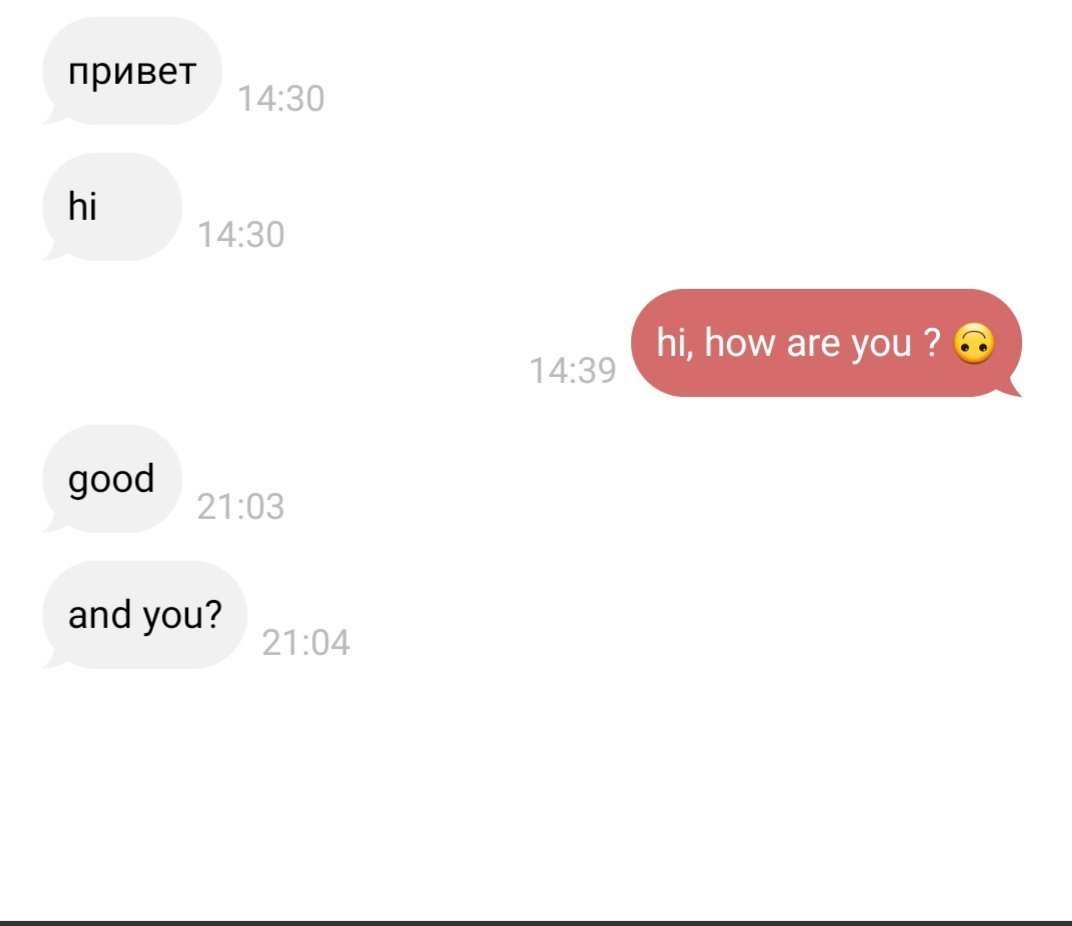Click the 21:04 timestamp next to 'and you?'

[x=306, y=643]
